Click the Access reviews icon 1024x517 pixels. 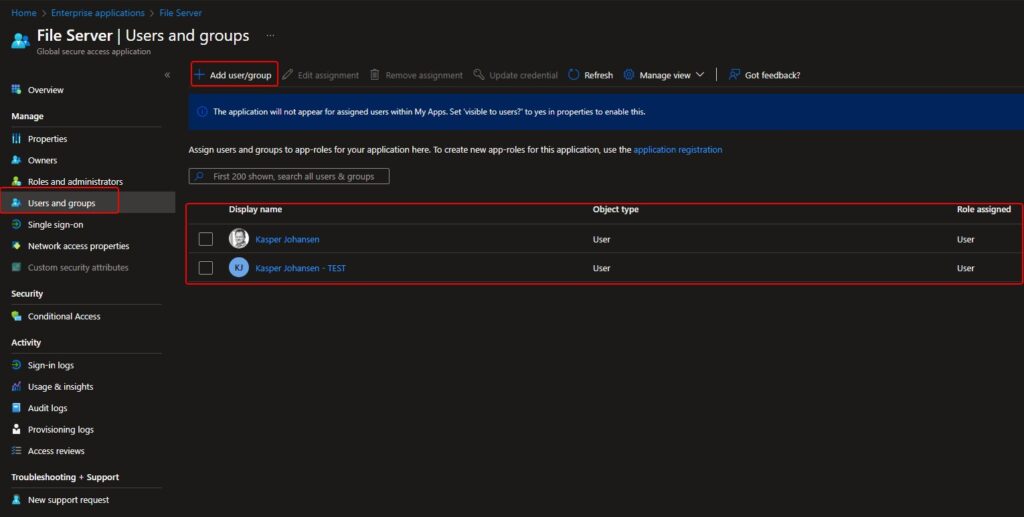(16, 451)
